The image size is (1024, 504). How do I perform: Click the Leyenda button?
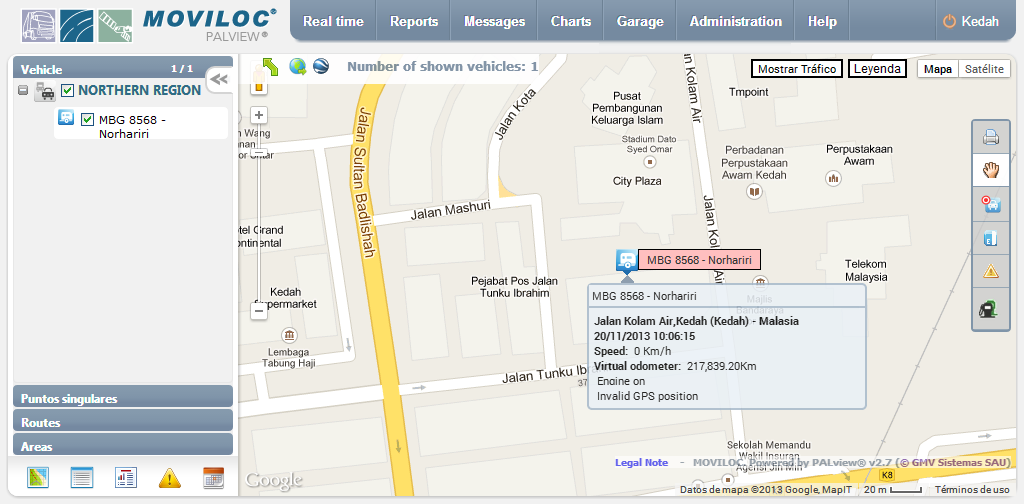[x=877, y=69]
